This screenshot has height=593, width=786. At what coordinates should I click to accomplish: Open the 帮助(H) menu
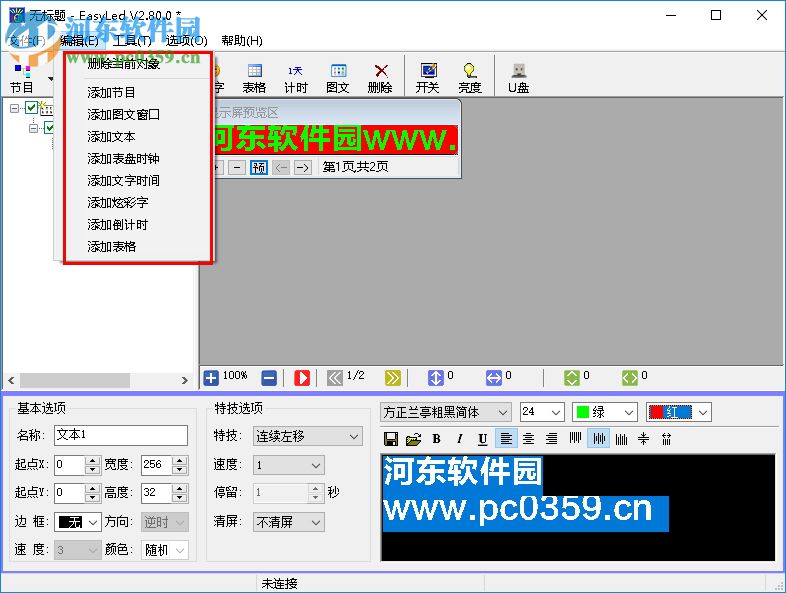click(x=242, y=41)
